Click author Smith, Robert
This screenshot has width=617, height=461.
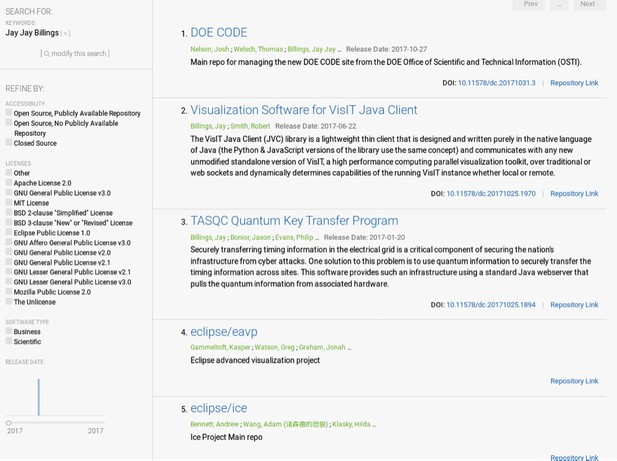click(250, 126)
